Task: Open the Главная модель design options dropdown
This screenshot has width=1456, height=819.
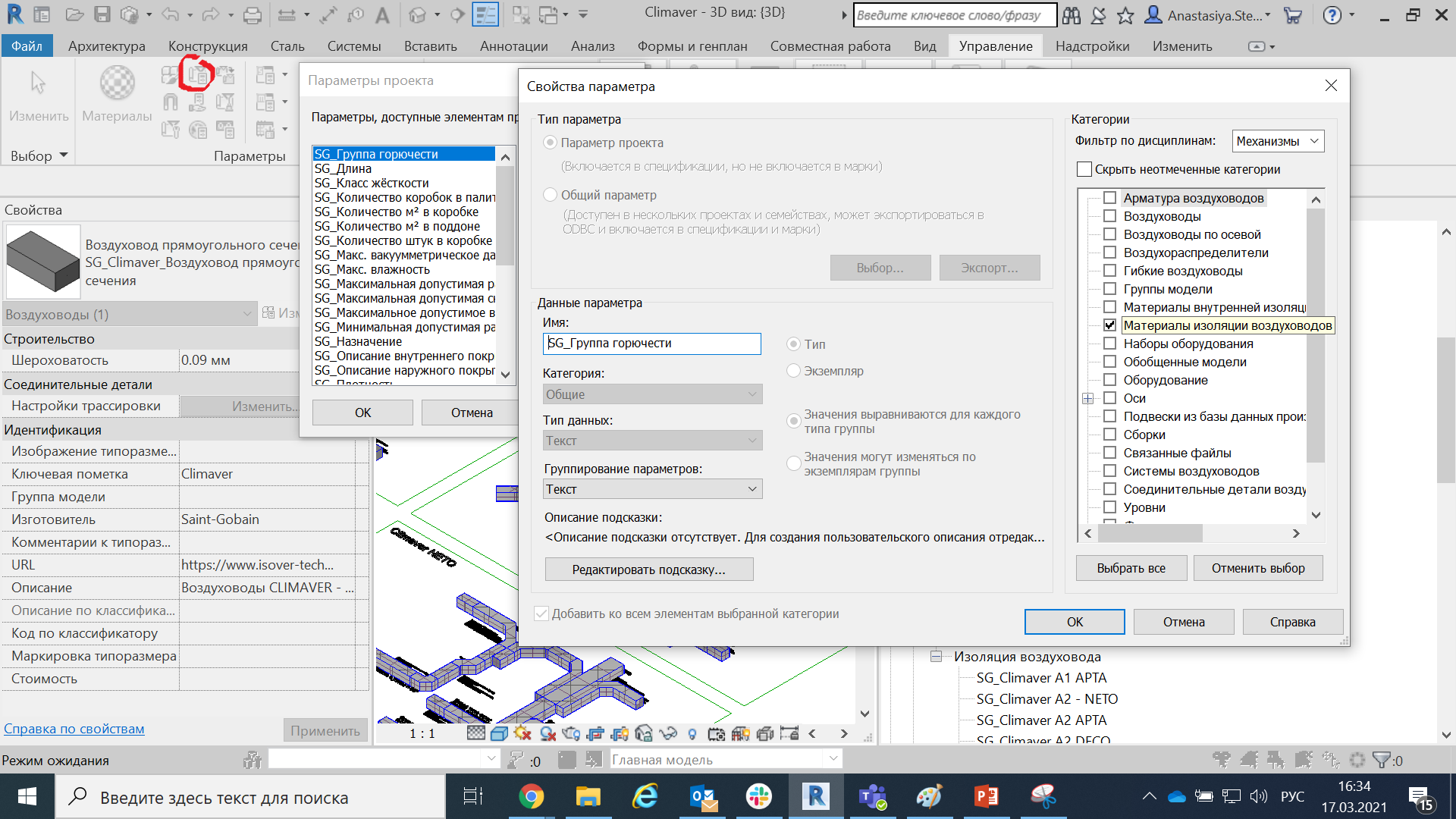Action: [726, 759]
